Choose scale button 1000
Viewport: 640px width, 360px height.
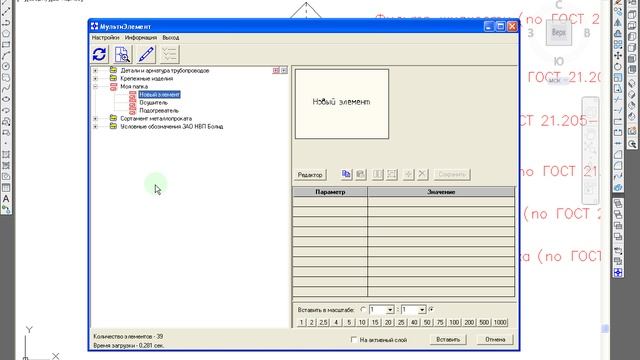pyautogui.click(x=500, y=322)
